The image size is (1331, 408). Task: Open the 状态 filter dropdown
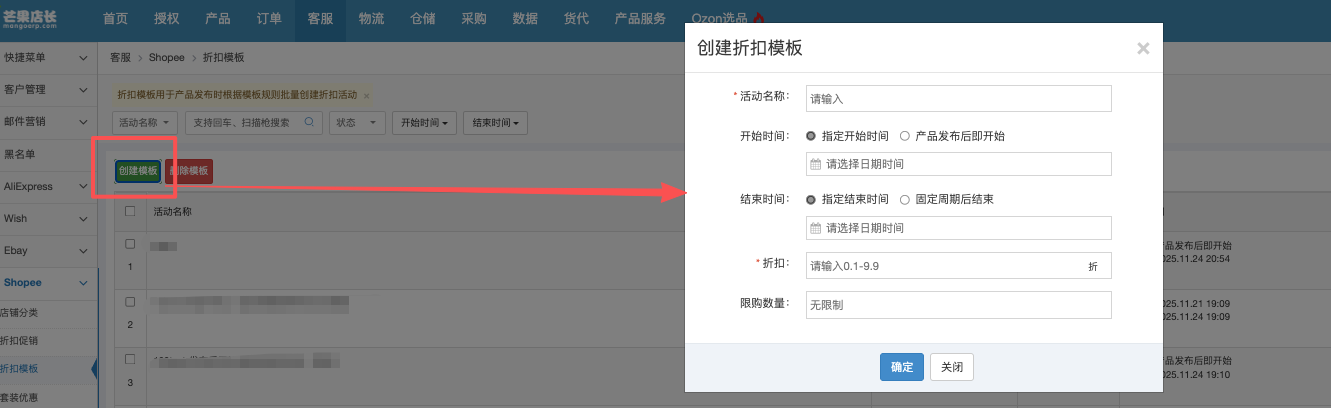(x=359, y=123)
